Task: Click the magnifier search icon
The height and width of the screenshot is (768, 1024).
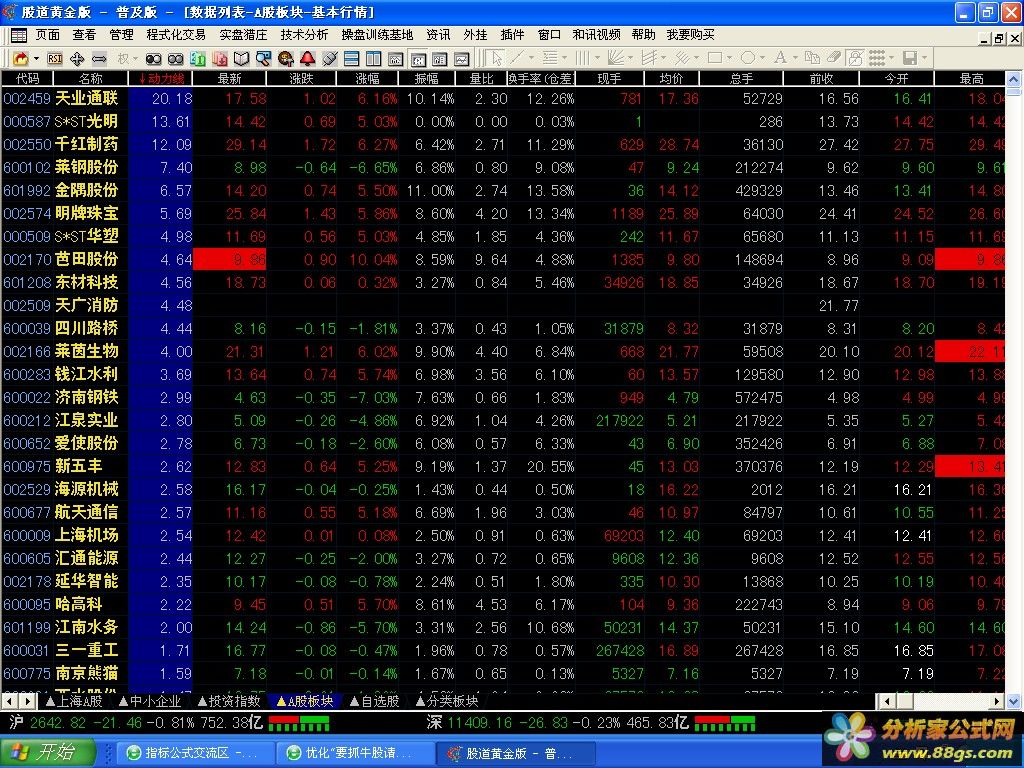Action: 263,59
